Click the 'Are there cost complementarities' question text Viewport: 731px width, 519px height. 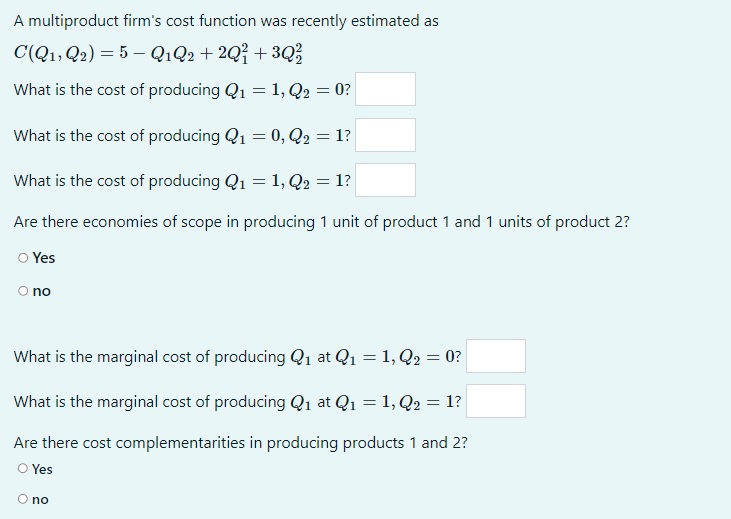tap(241, 443)
